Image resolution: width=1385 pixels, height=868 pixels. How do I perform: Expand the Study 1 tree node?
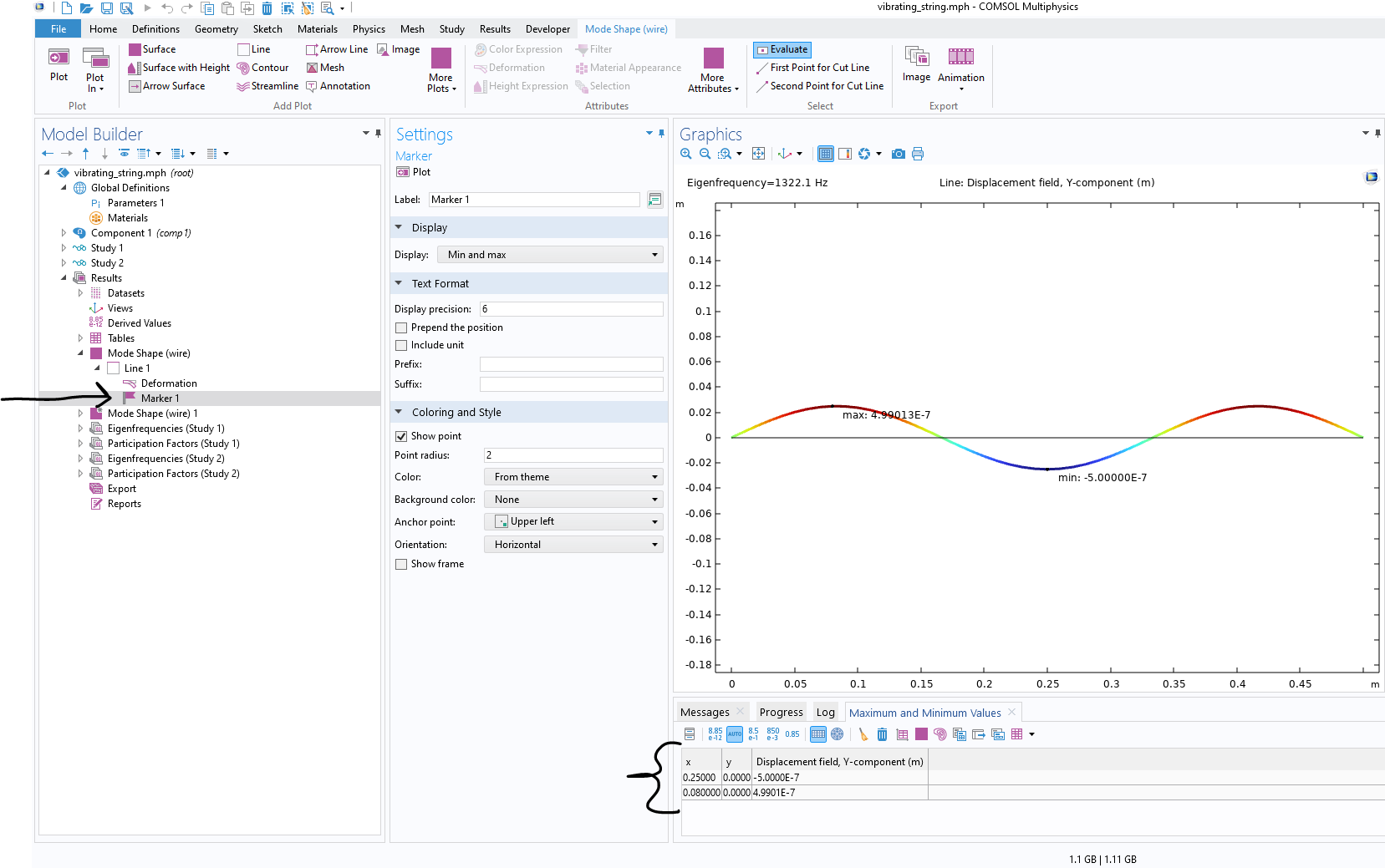click(64, 248)
